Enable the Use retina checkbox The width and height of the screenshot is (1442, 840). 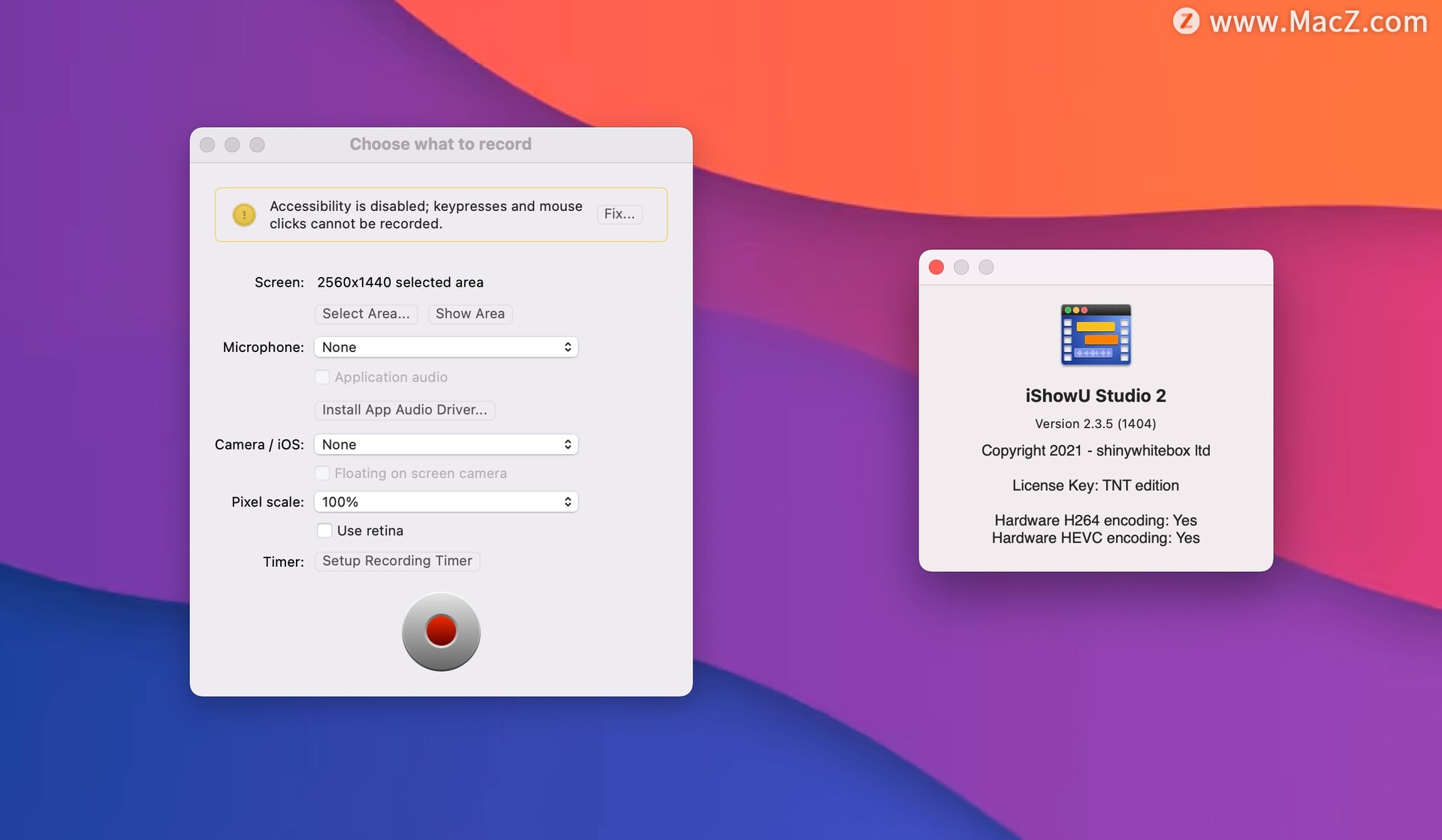[x=324, y=531]
